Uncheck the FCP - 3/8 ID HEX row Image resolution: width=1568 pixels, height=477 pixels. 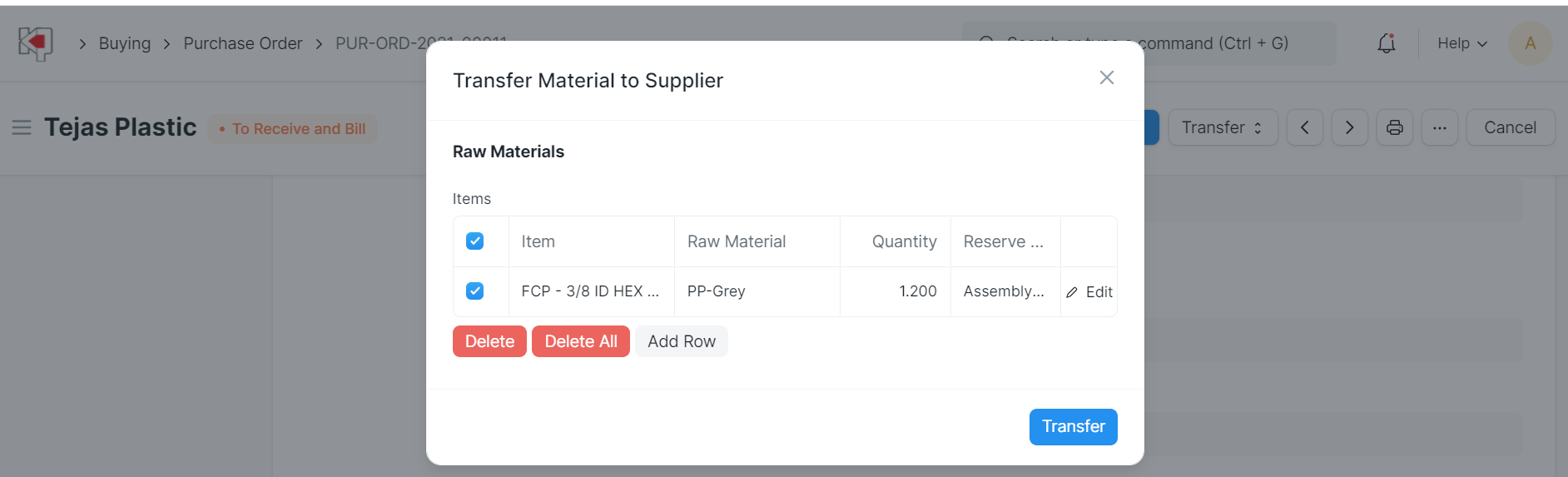474,291
